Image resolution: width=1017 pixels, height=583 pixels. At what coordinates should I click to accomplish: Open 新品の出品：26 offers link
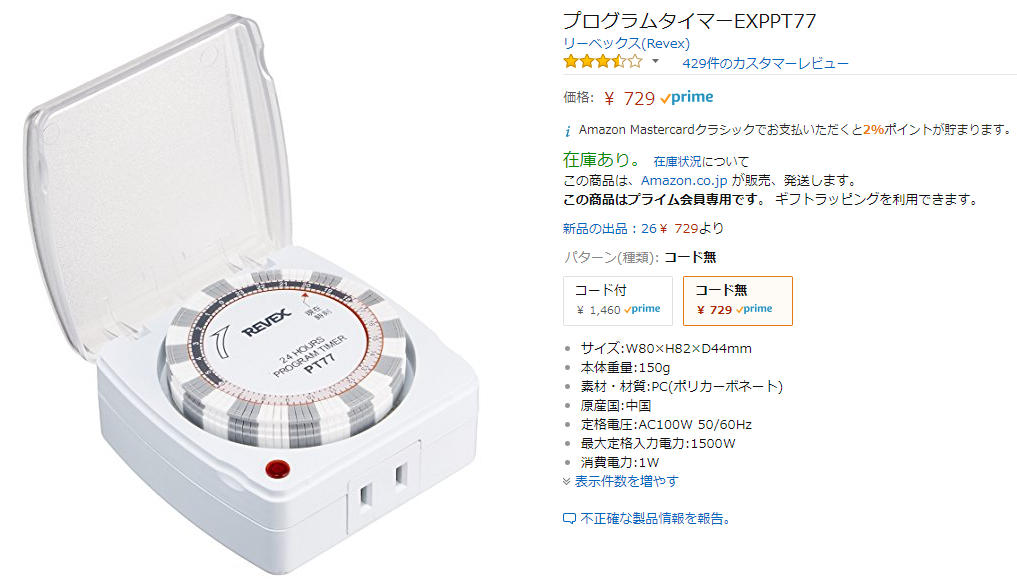pyautogui.click(x=610, y=228)
